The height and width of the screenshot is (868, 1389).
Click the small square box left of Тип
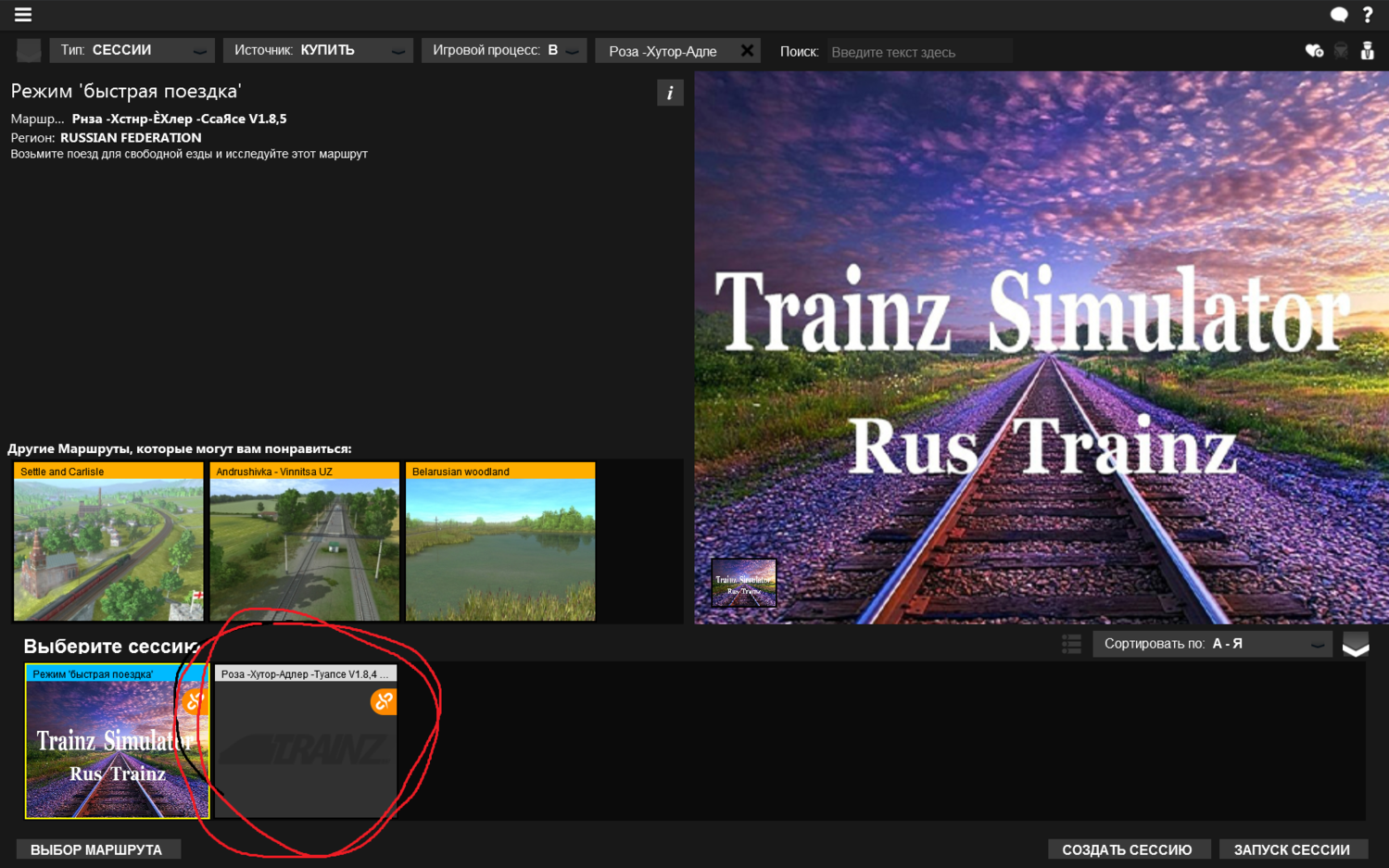[29, 51]
